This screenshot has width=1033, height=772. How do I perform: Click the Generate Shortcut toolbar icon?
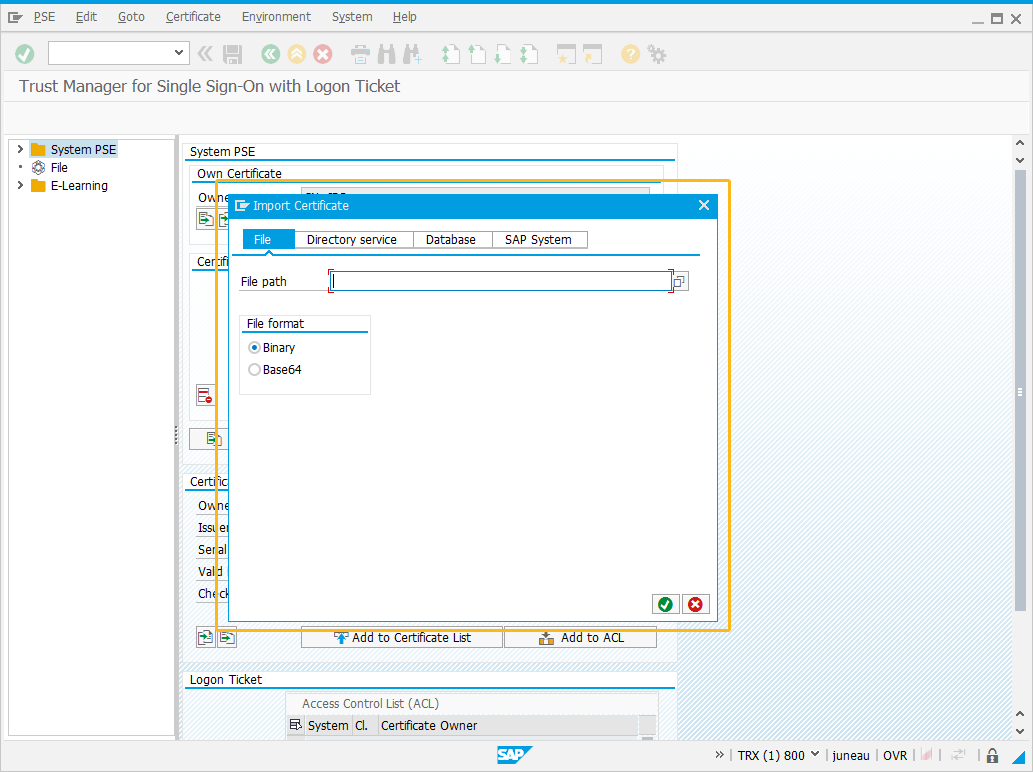(592, 54)
